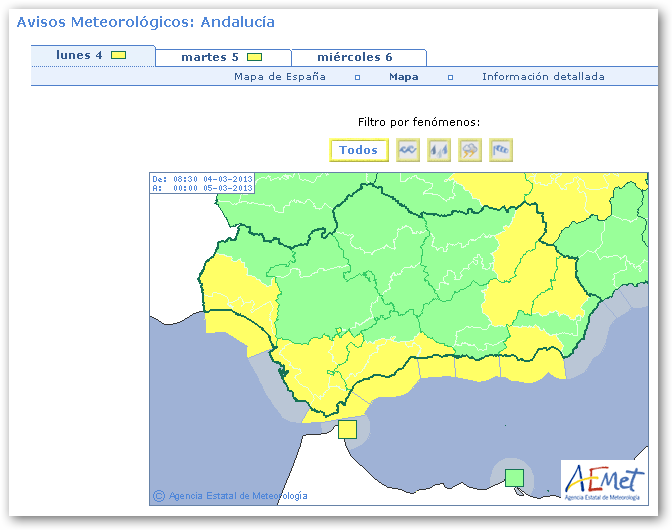Select the Mapa view link
Viewport: 672px width, 530px height.
tap(403, 77)
